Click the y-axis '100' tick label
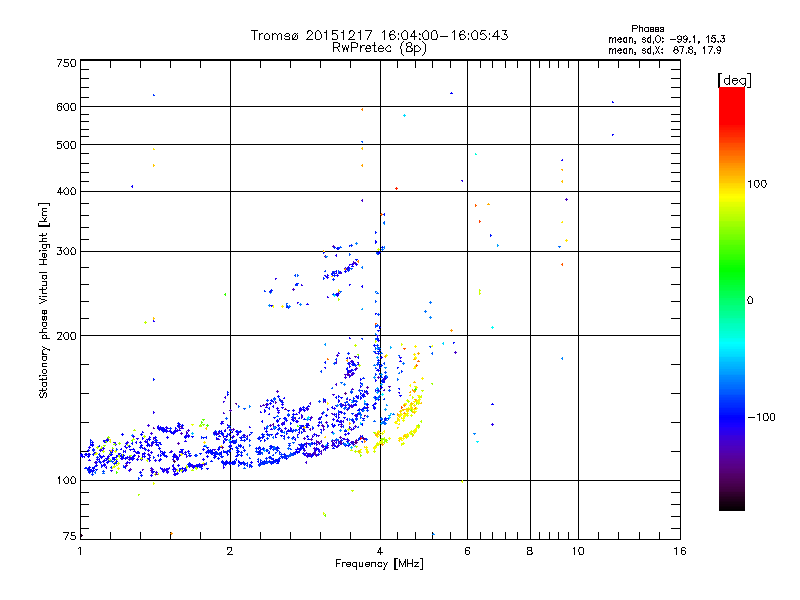This screenshot has height=600, width=800. tap(67, 480)
